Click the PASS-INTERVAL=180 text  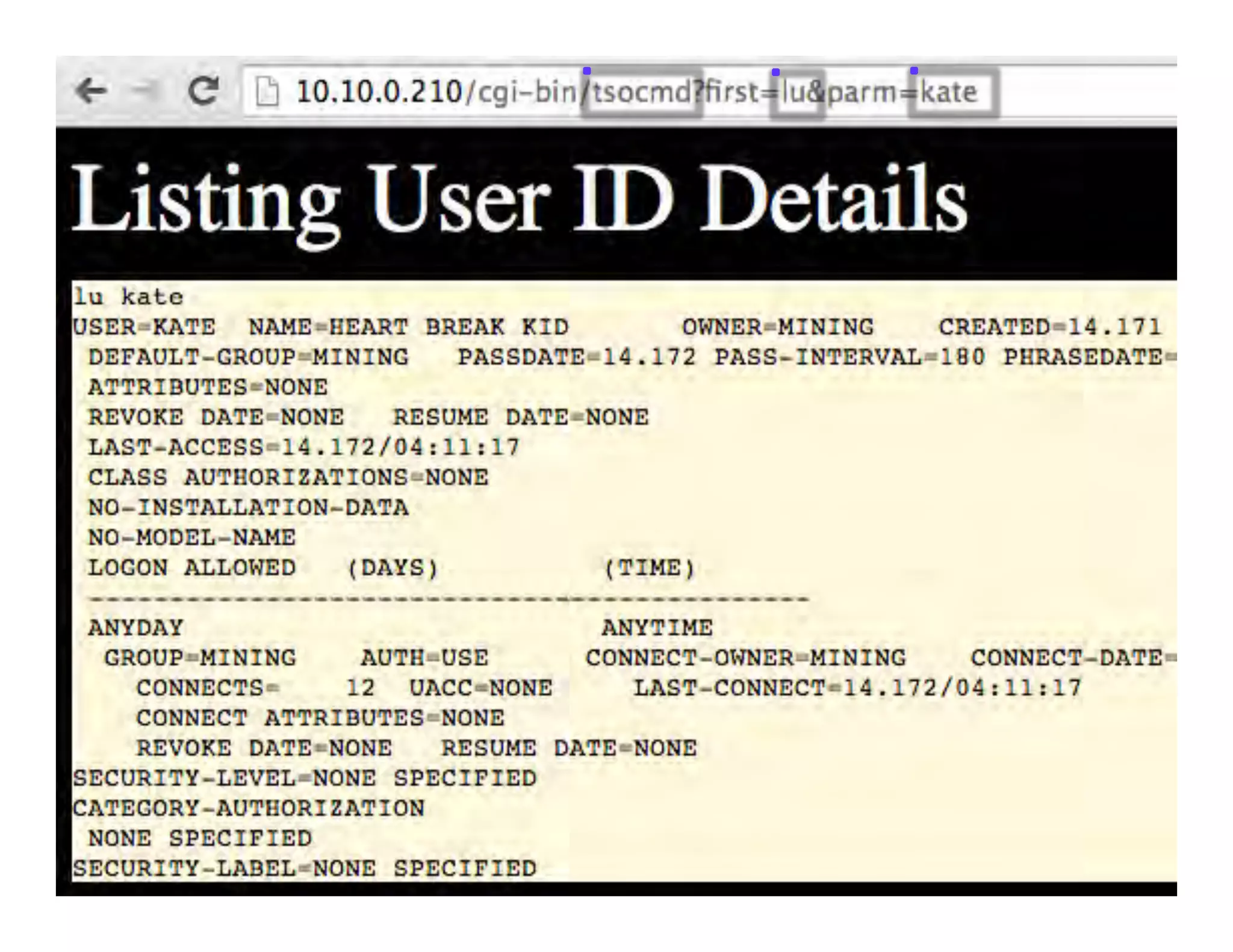(x=849, y=357)
